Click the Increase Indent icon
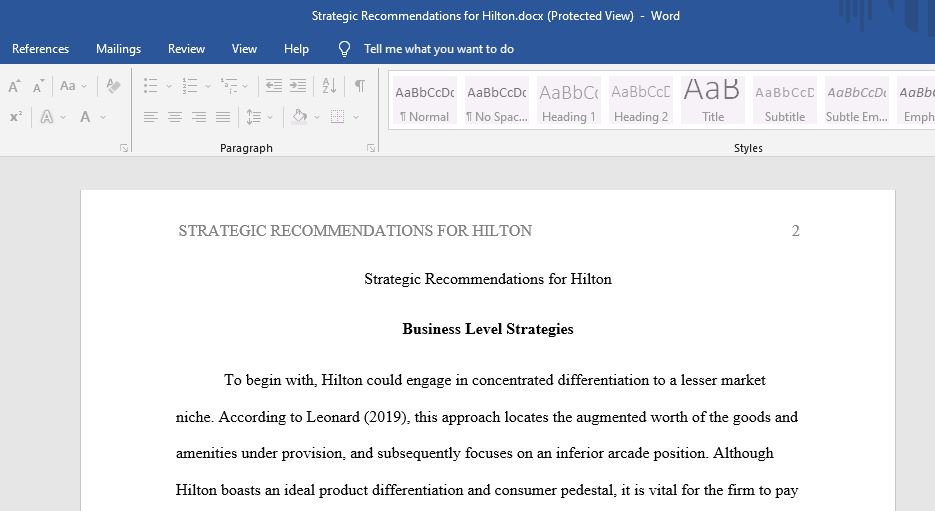The height and width of the screenshot is (511, 935). click(x=298, y=86)
